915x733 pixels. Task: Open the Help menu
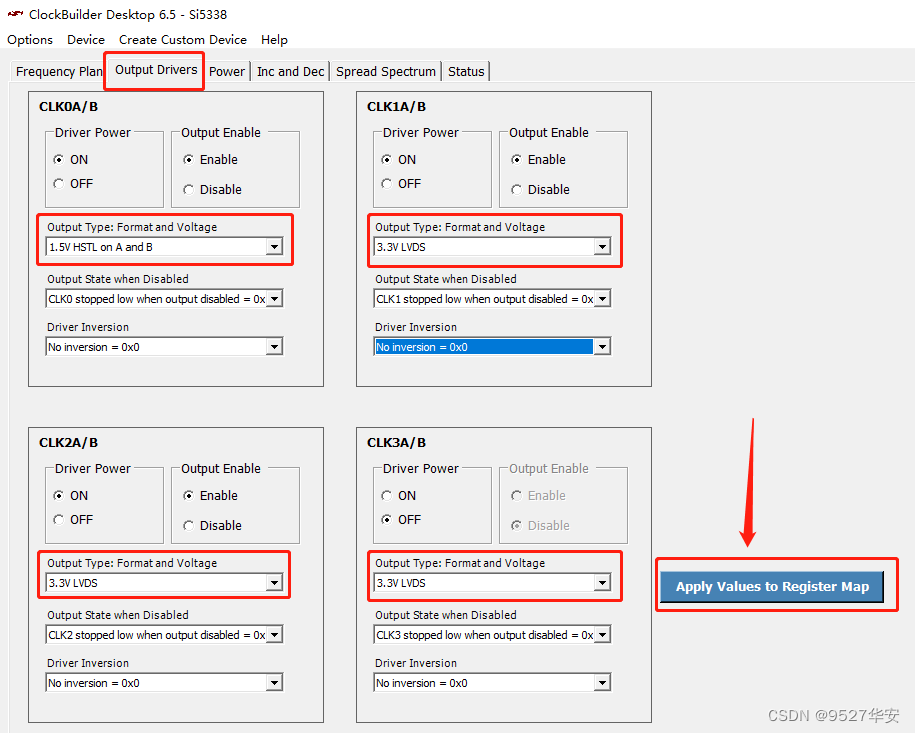(274, 40)
